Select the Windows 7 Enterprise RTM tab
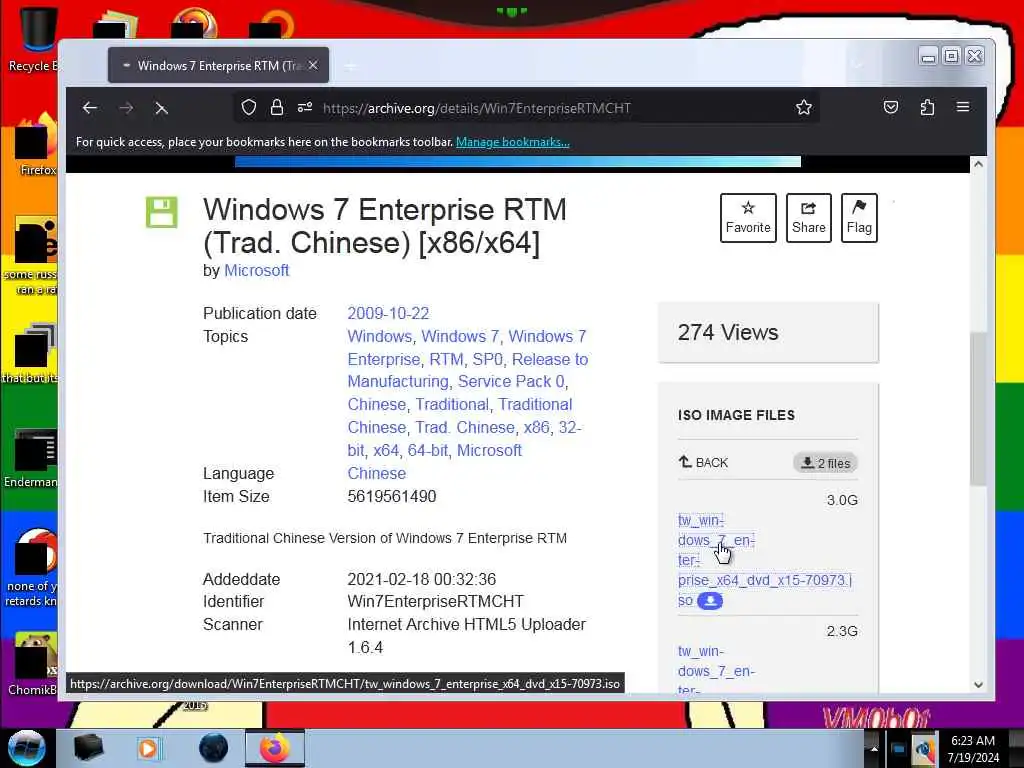The height and width of the screenshot is (768, 1024). 218,65
